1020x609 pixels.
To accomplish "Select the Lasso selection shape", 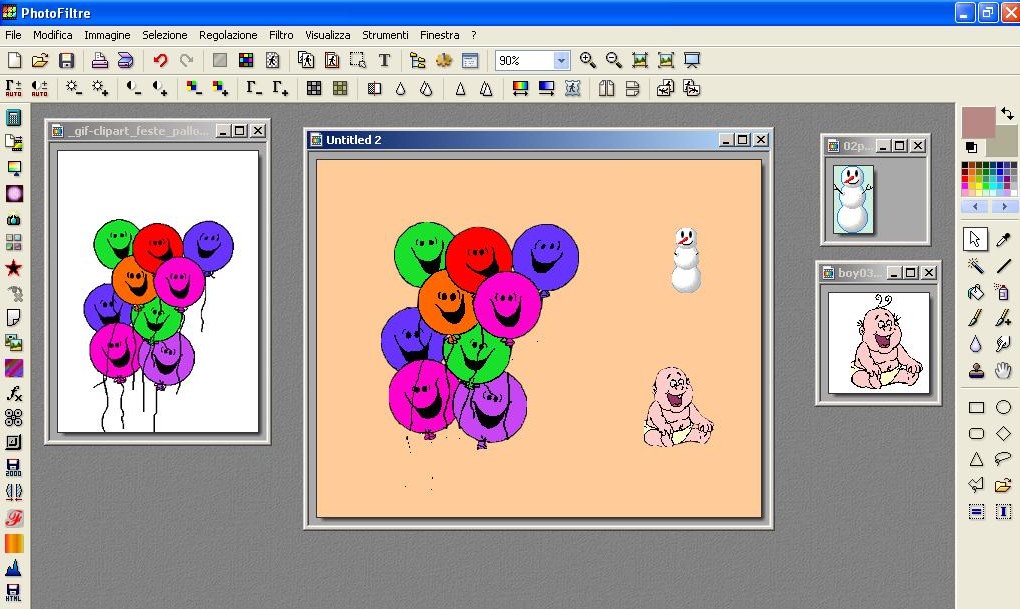I will click(1003, 460).
